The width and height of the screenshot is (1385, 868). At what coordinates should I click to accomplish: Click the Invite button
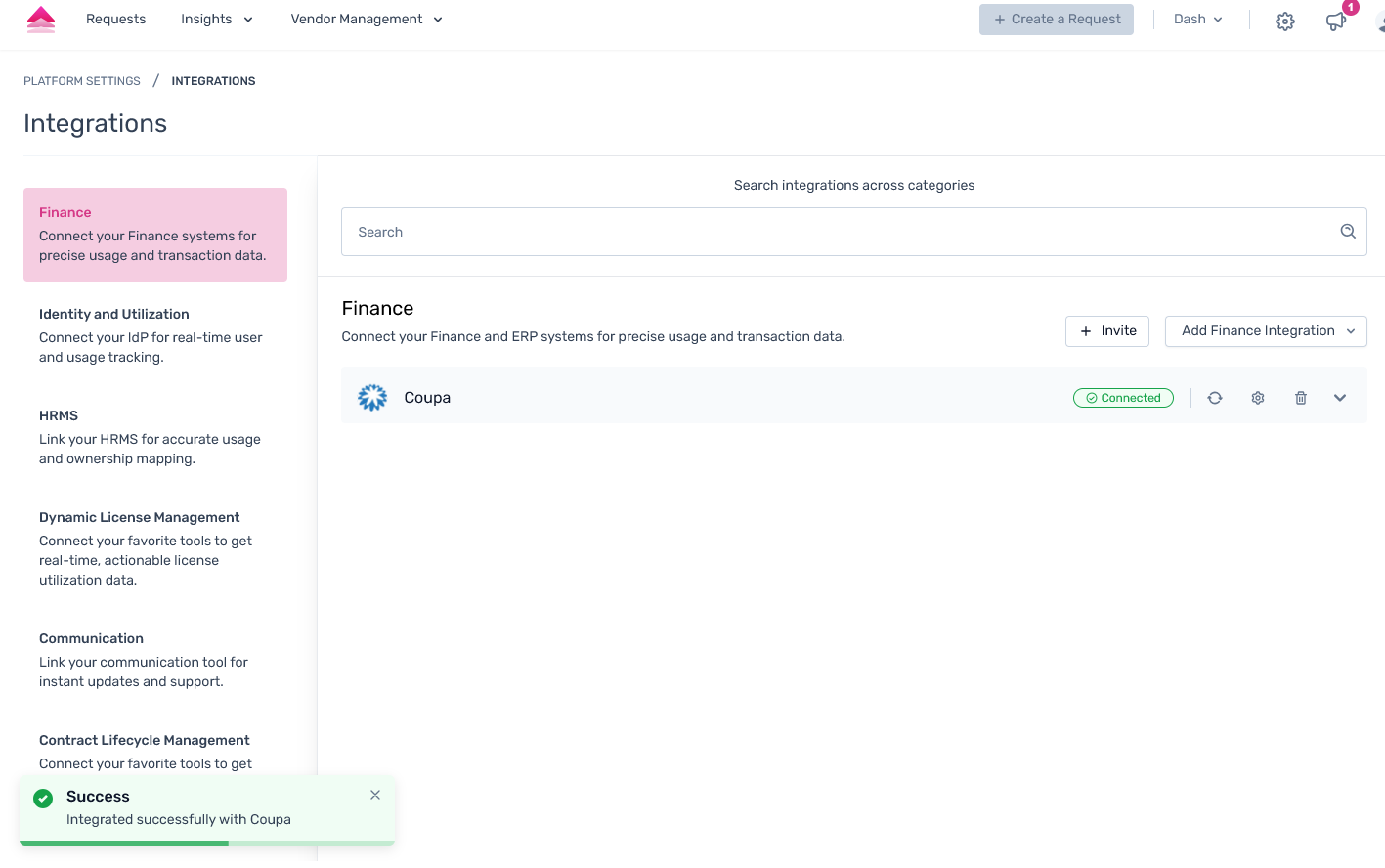[1107, 331]
